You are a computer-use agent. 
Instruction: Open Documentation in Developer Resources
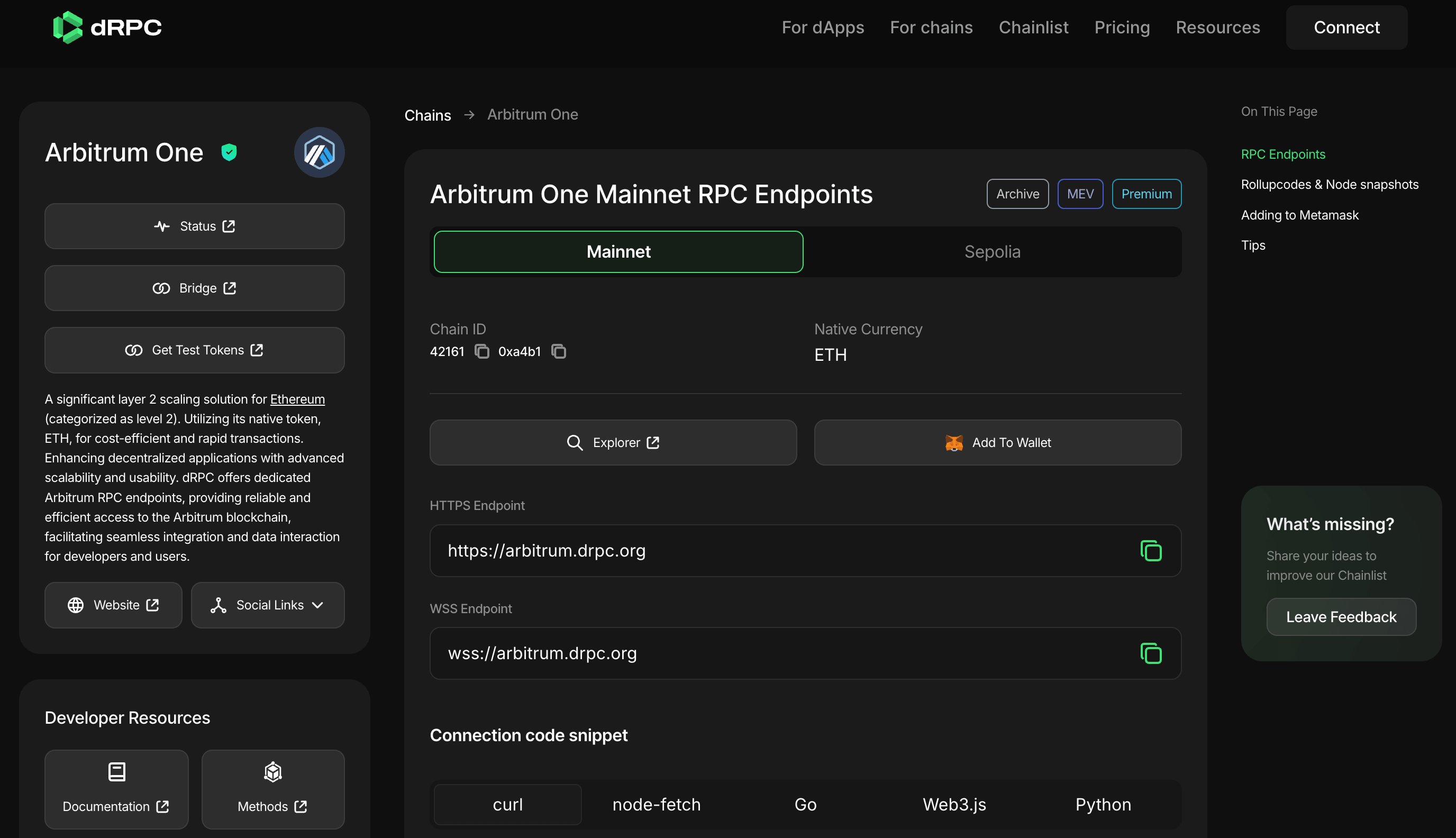(116, 789)
